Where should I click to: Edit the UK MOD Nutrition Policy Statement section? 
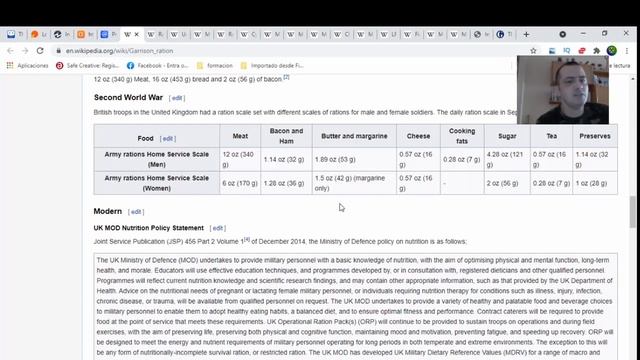click(x=218, y=228)
